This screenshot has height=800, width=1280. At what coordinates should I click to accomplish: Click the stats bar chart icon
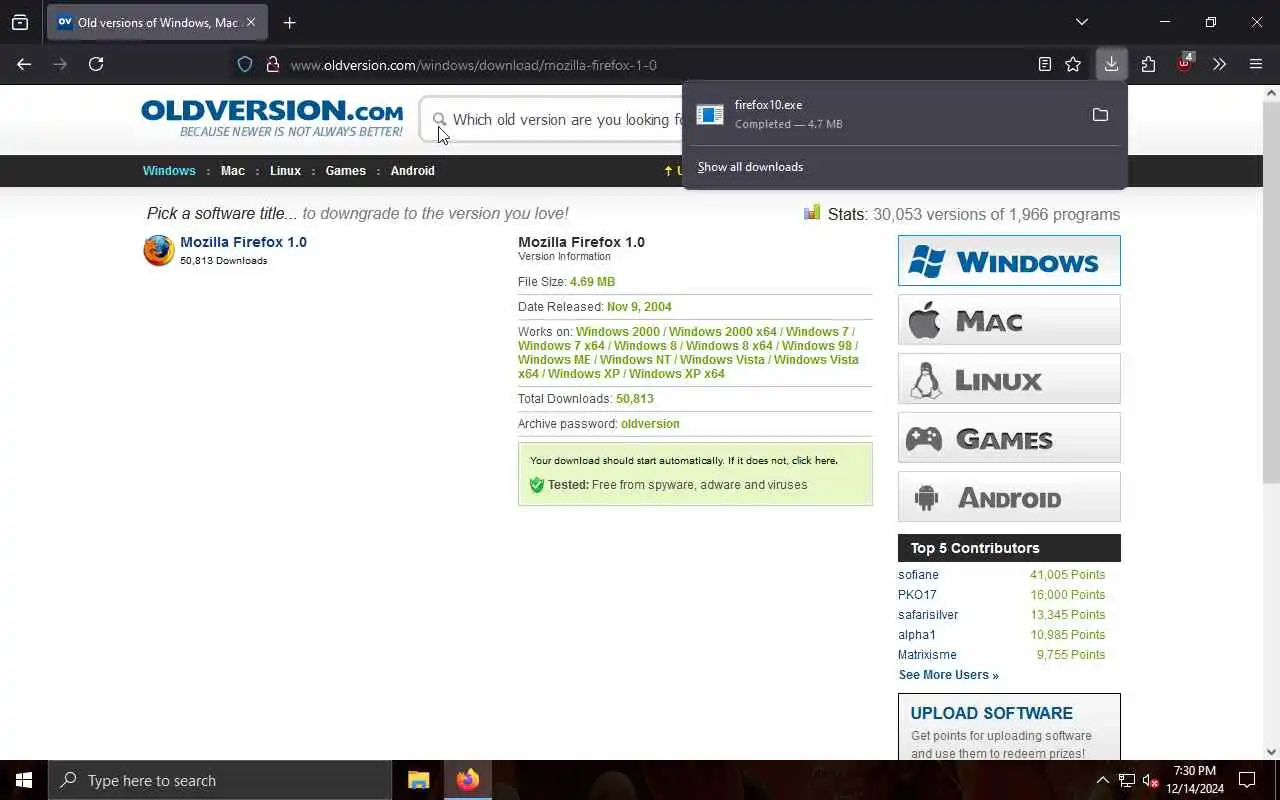[812, 212]
